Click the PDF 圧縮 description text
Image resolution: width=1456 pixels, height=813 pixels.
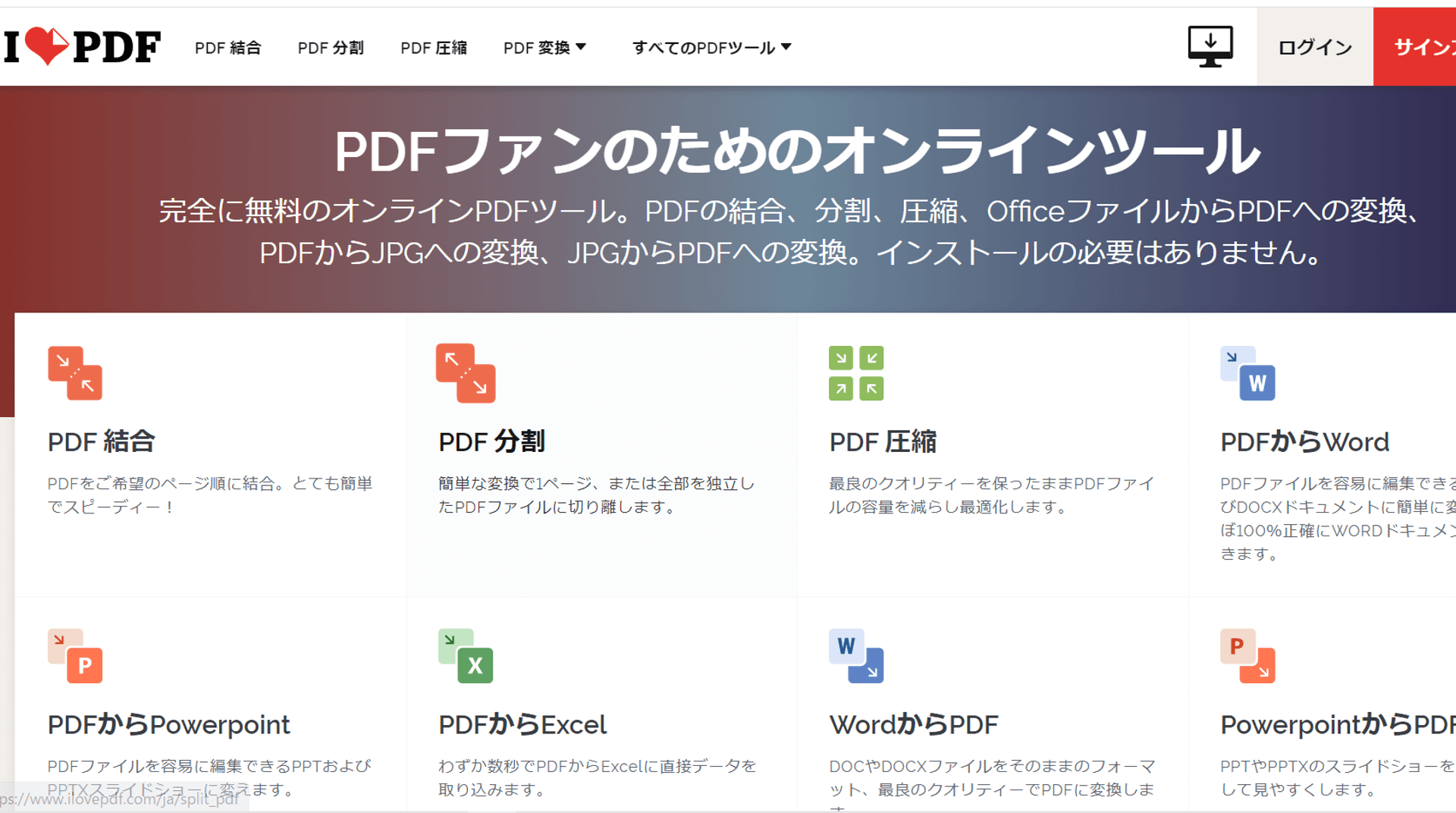[992, 494]
